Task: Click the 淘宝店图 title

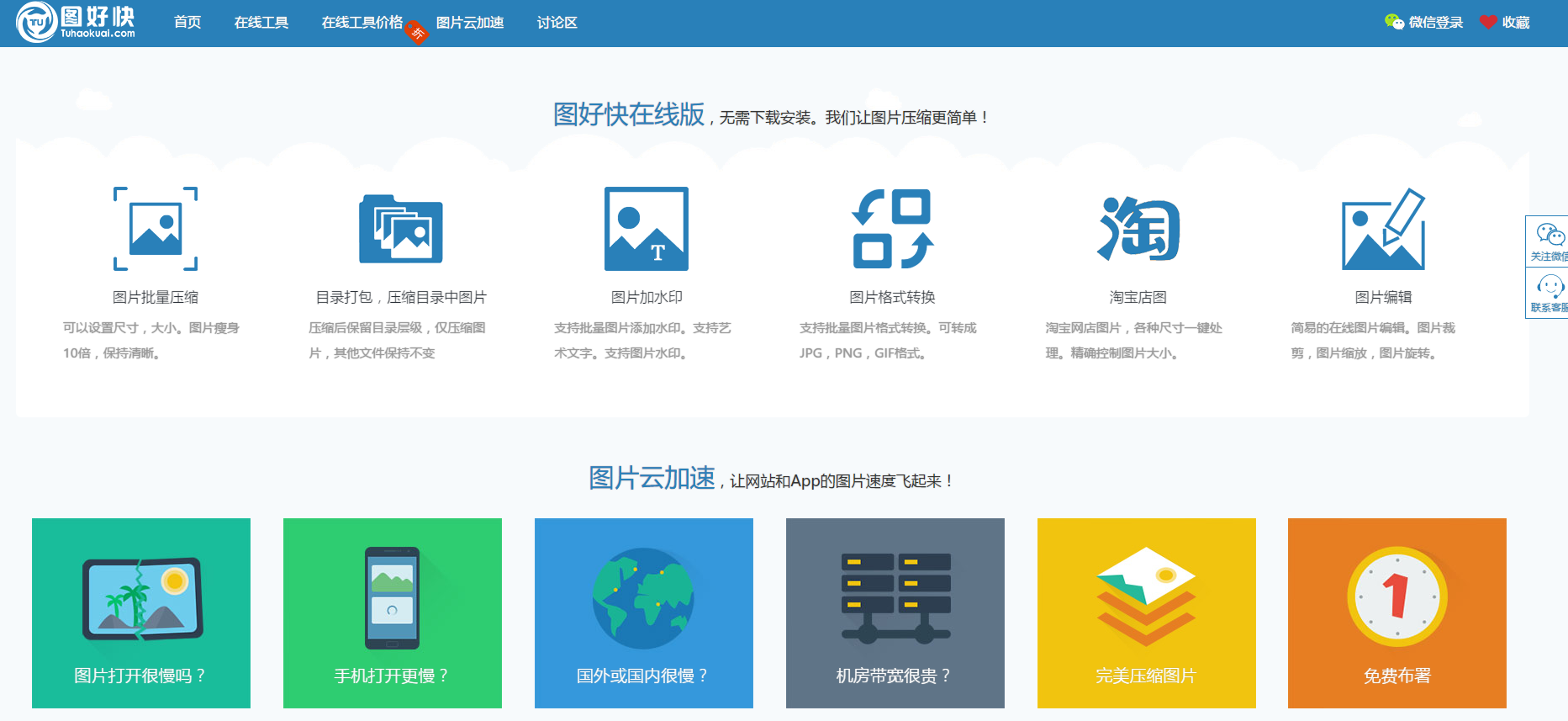Action: tap(1138, 297)
